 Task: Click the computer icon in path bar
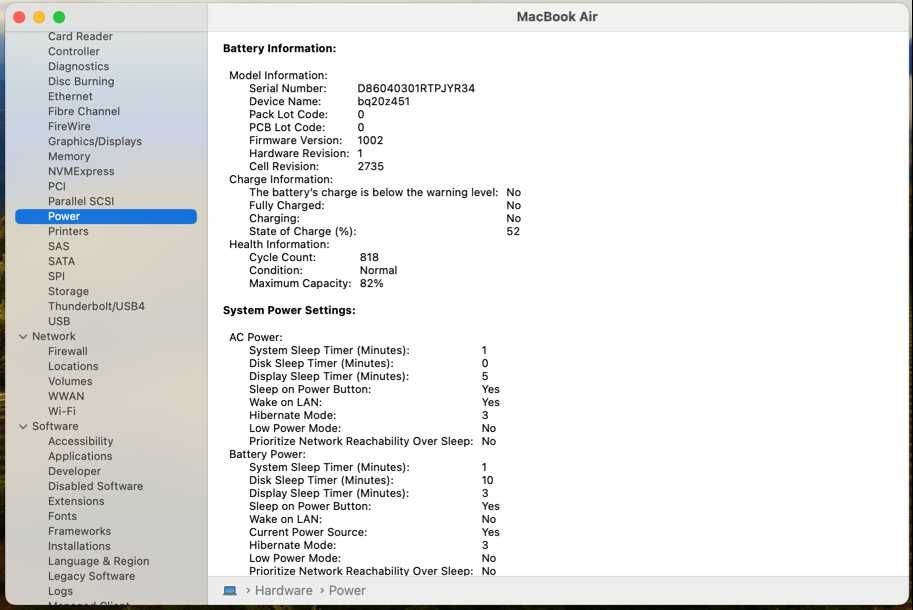click(230, 590)
